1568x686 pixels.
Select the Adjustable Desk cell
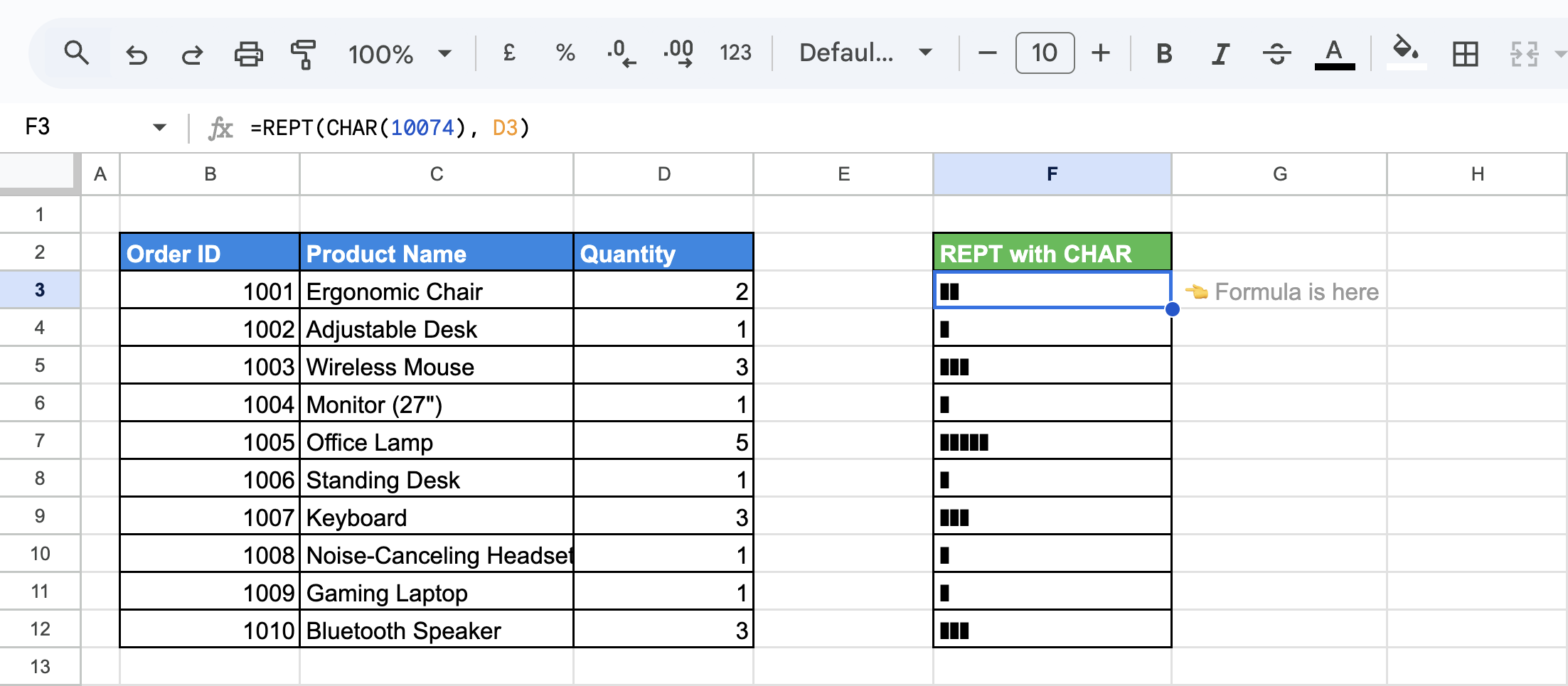(437, 328)
